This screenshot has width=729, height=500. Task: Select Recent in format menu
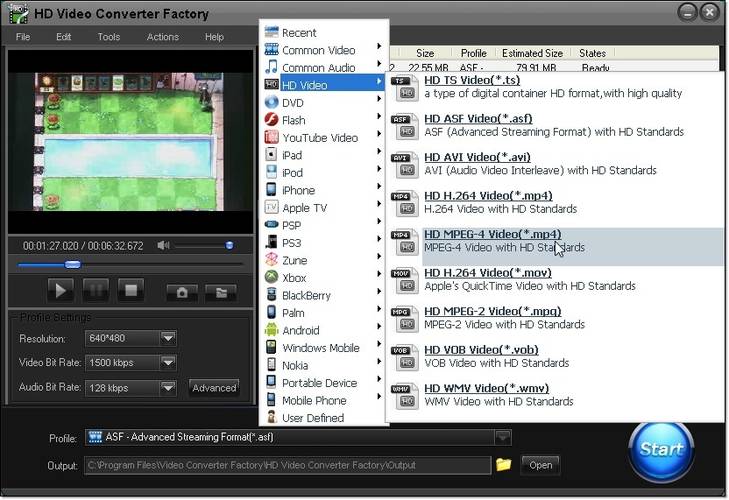(x=324, y=33)
